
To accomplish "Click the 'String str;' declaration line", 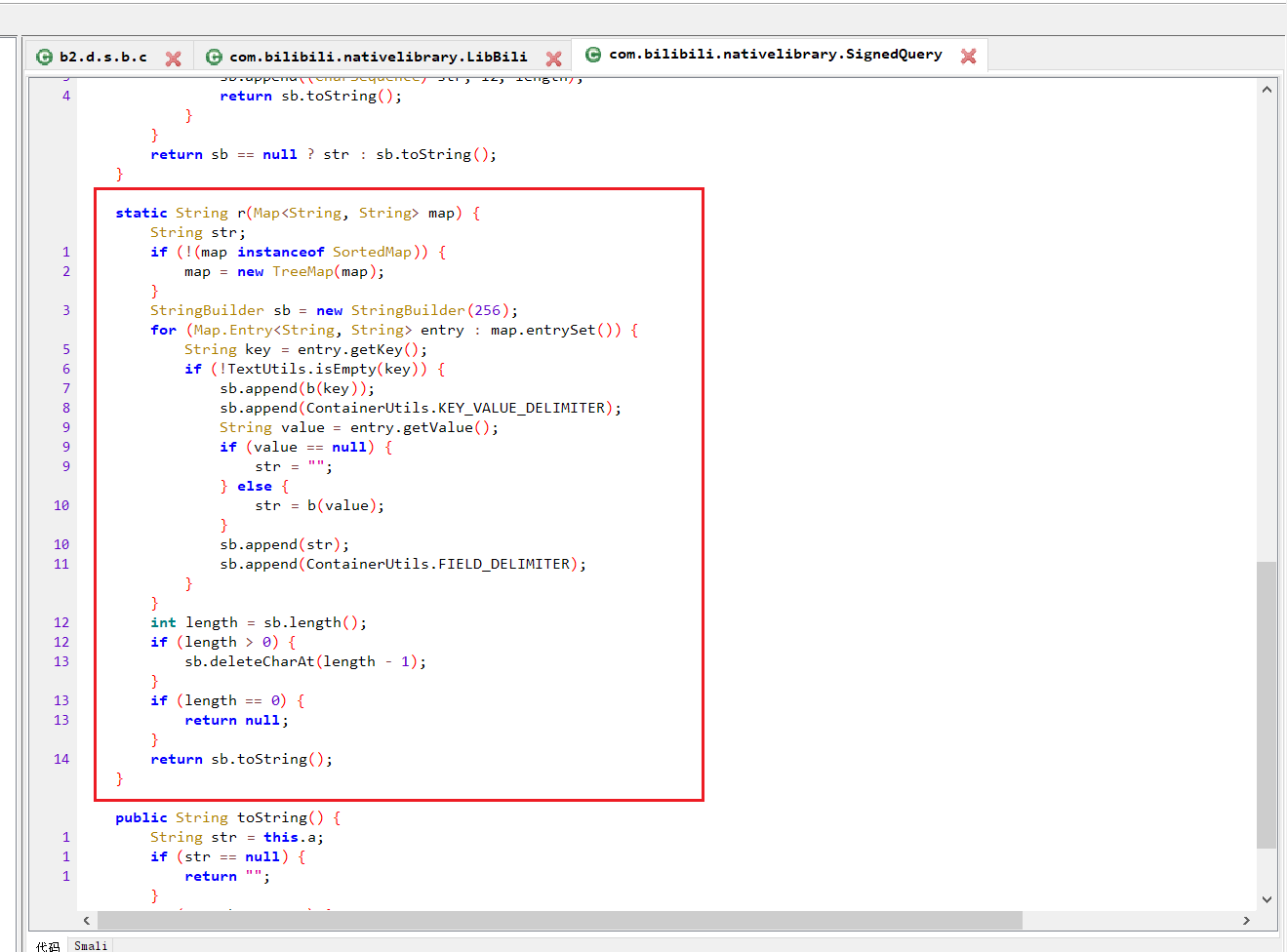I will point(198,232).
